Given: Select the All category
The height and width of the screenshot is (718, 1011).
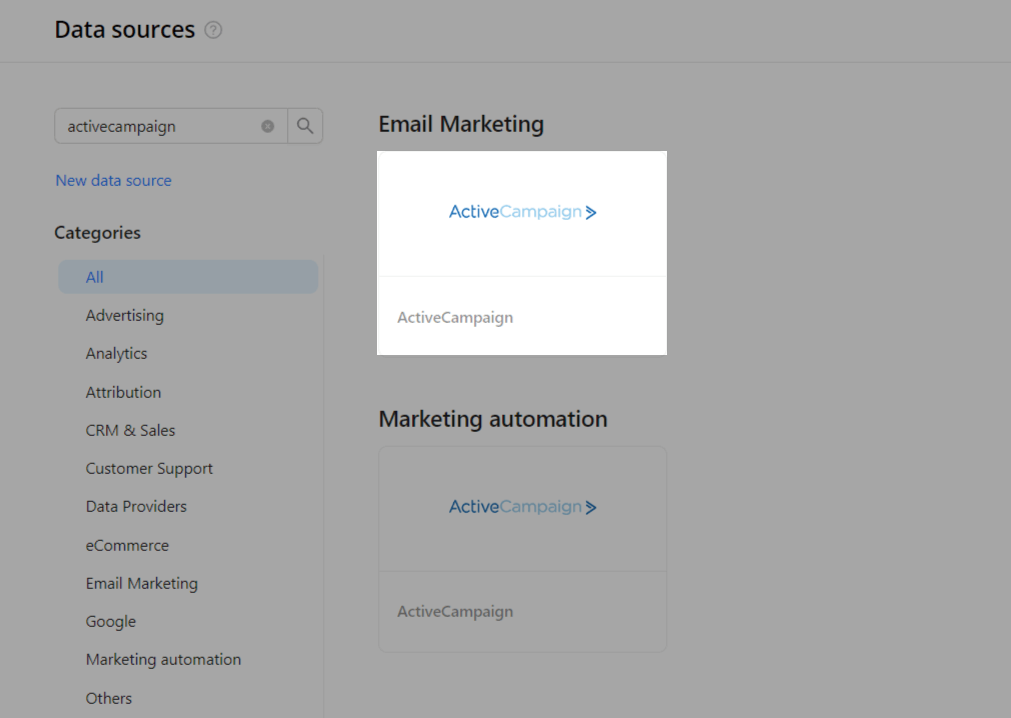Looking at the screenshot, I should 93,277.
